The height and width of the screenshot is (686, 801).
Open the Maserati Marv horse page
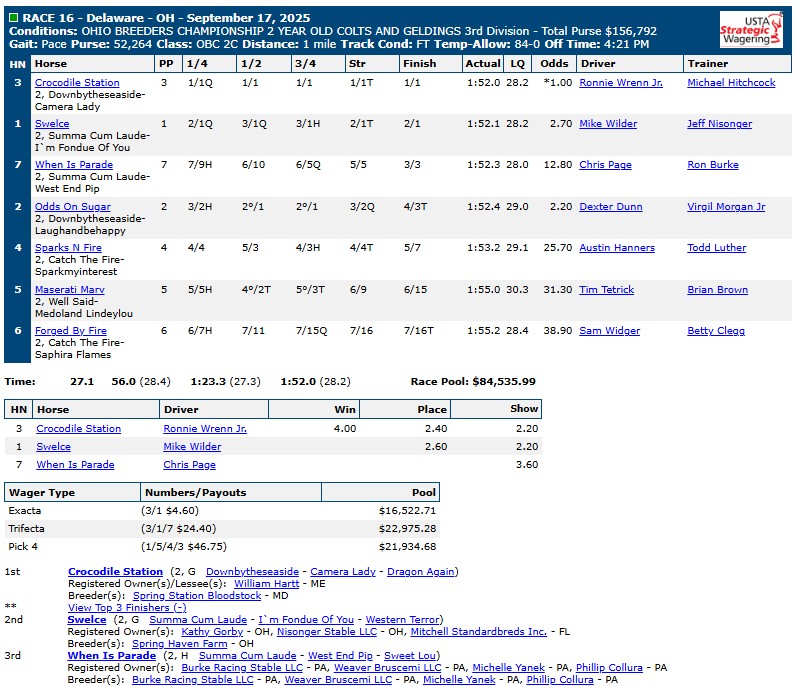pos(69,290)
